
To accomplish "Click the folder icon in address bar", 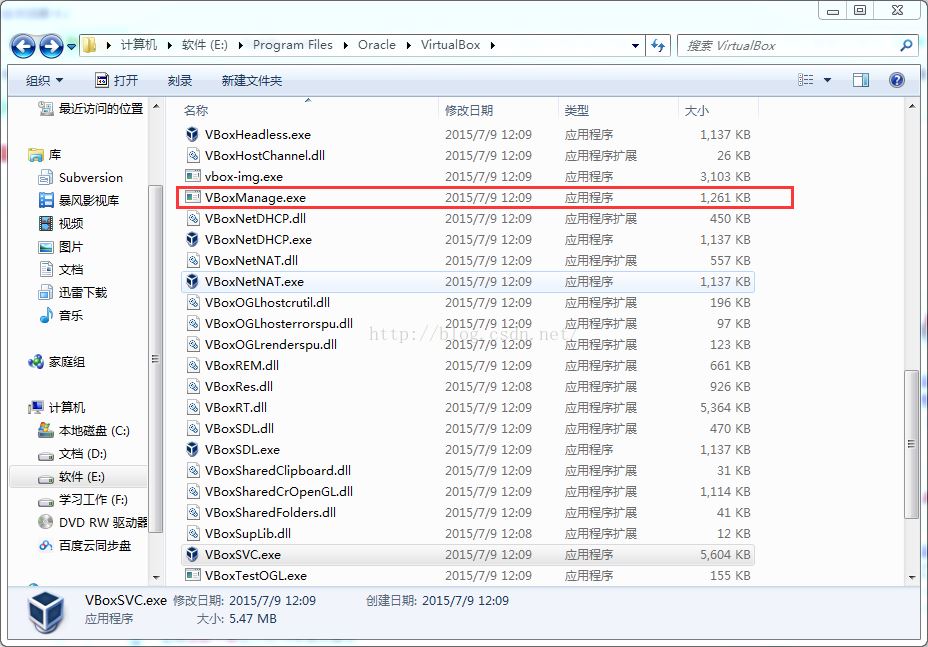I will tap(89, 45).
